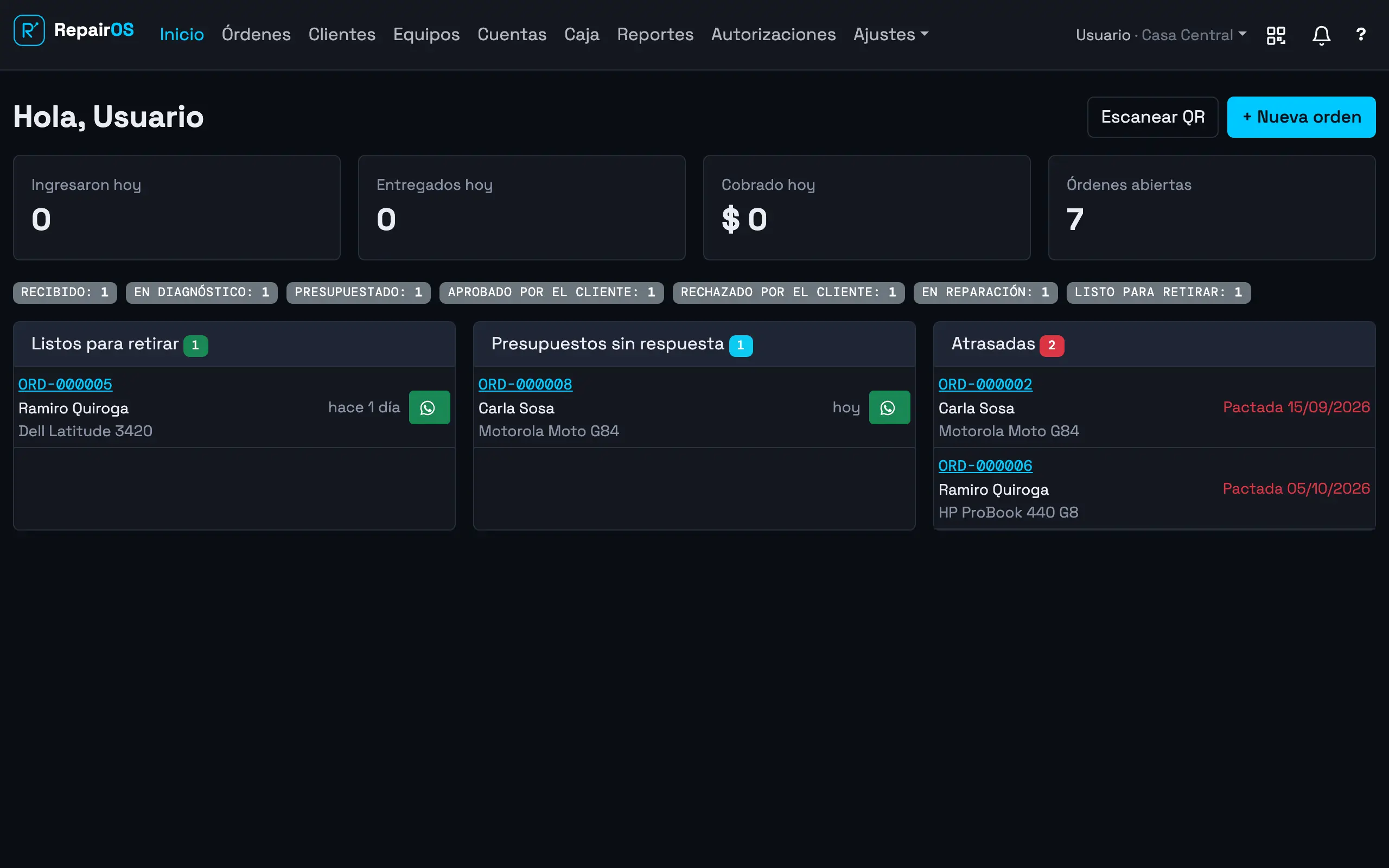Click the RepairOS logo icon

pyautogui.click(x=29, y=30)
